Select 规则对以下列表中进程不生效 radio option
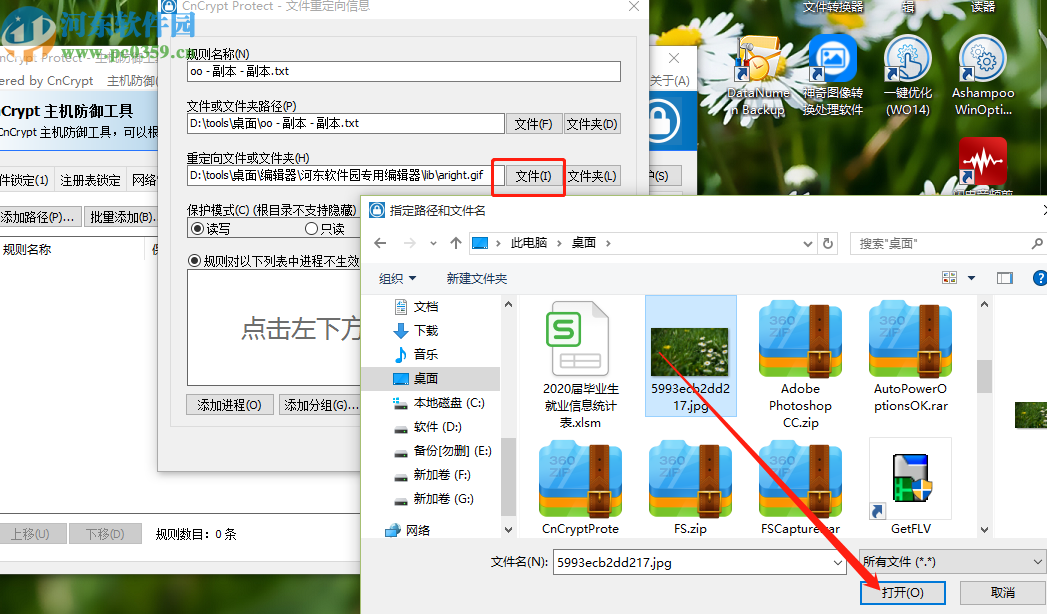 coord(194,261)
